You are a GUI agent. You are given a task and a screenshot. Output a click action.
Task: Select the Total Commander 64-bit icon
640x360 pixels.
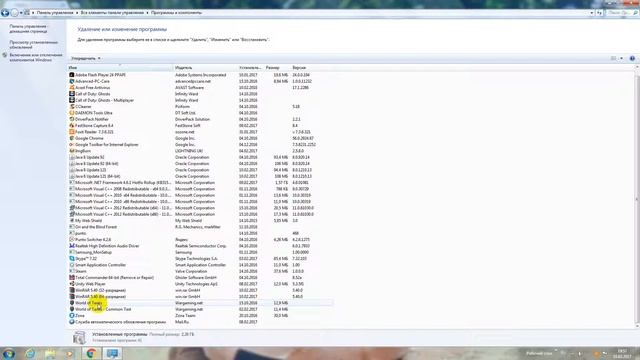click(x=72, y=278)
